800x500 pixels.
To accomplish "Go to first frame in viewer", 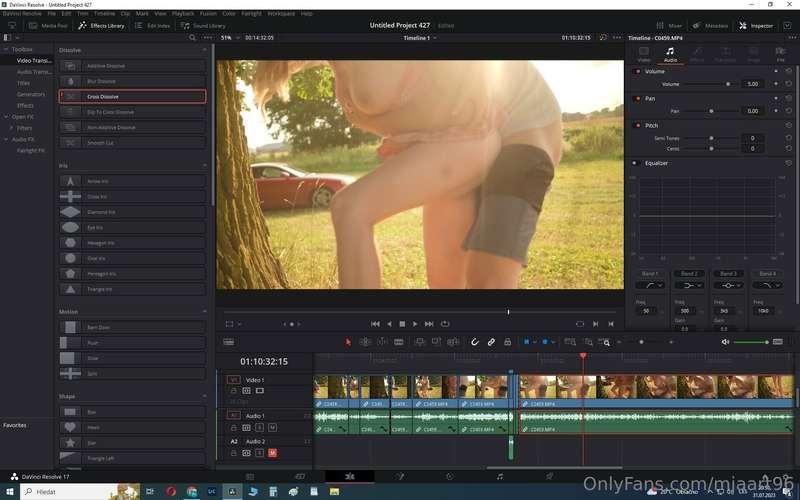I will tap(375, 324).
